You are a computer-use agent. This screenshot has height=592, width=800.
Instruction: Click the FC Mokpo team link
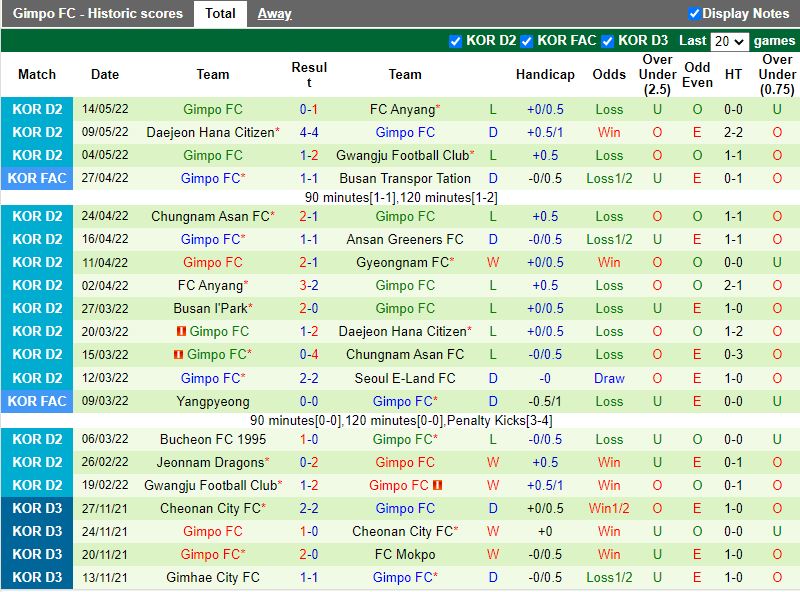click(405, 555)
